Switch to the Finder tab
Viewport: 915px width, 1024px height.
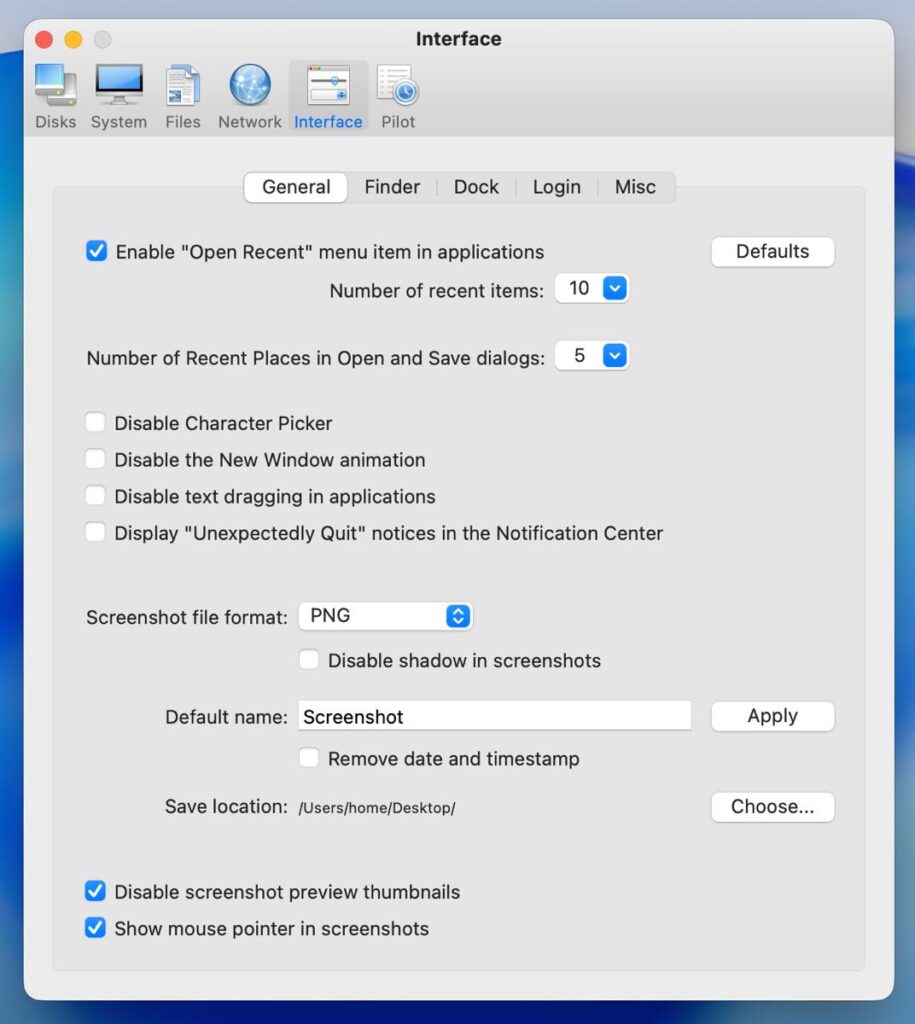(x=392, y=187)
